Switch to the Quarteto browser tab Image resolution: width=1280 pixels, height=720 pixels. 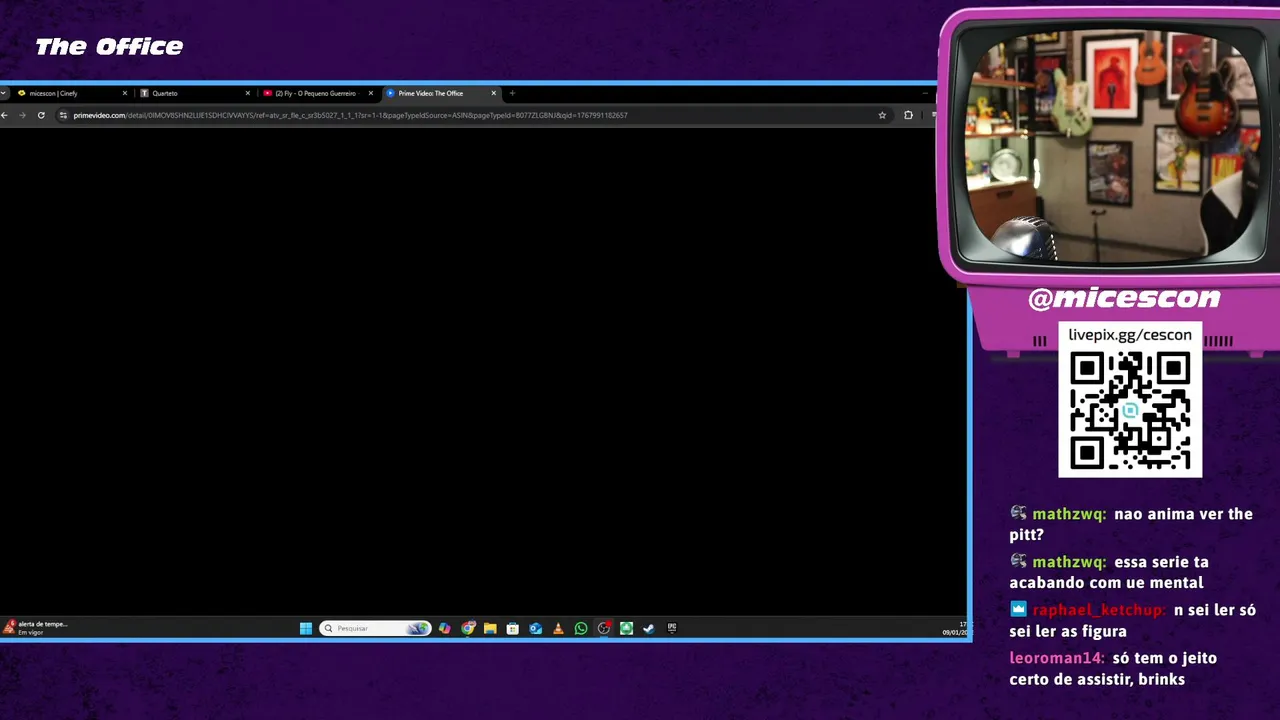(x=195, y=93)
